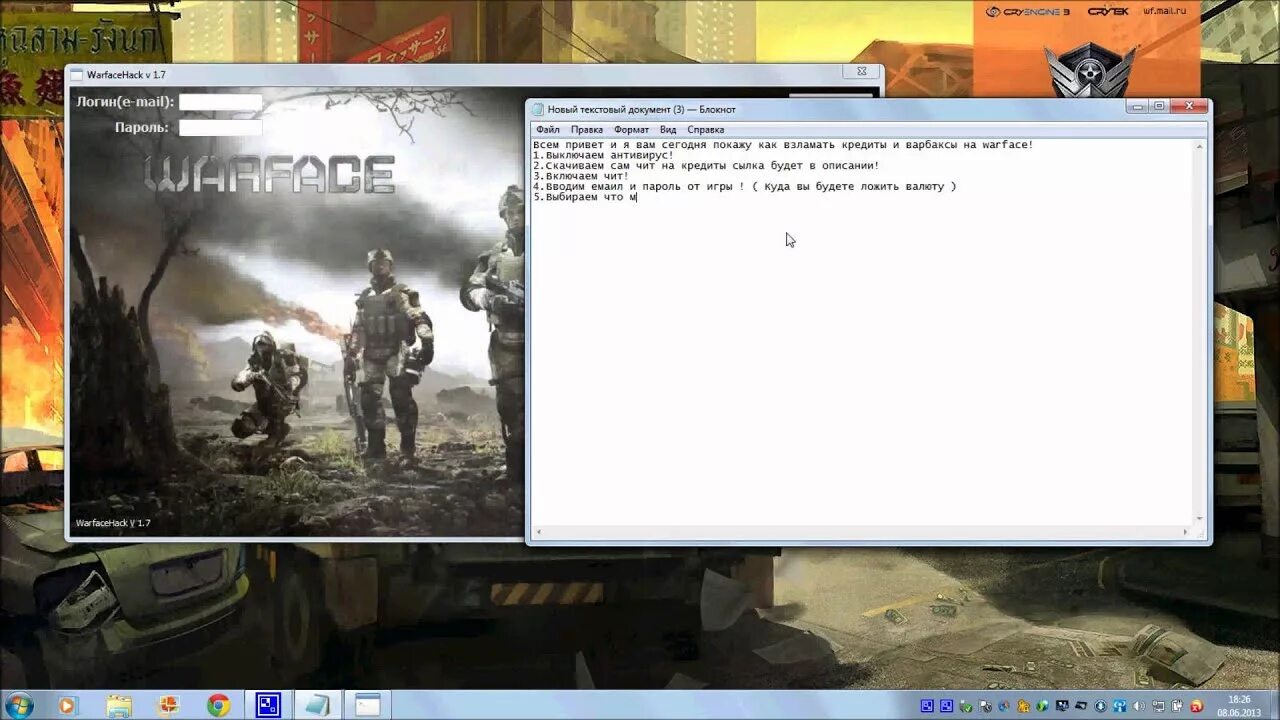Image resolution: width=1280 pixels, height=720 pixels.
Task: Open Google Chrome from the taskbar
Action: tap(218, 705)
